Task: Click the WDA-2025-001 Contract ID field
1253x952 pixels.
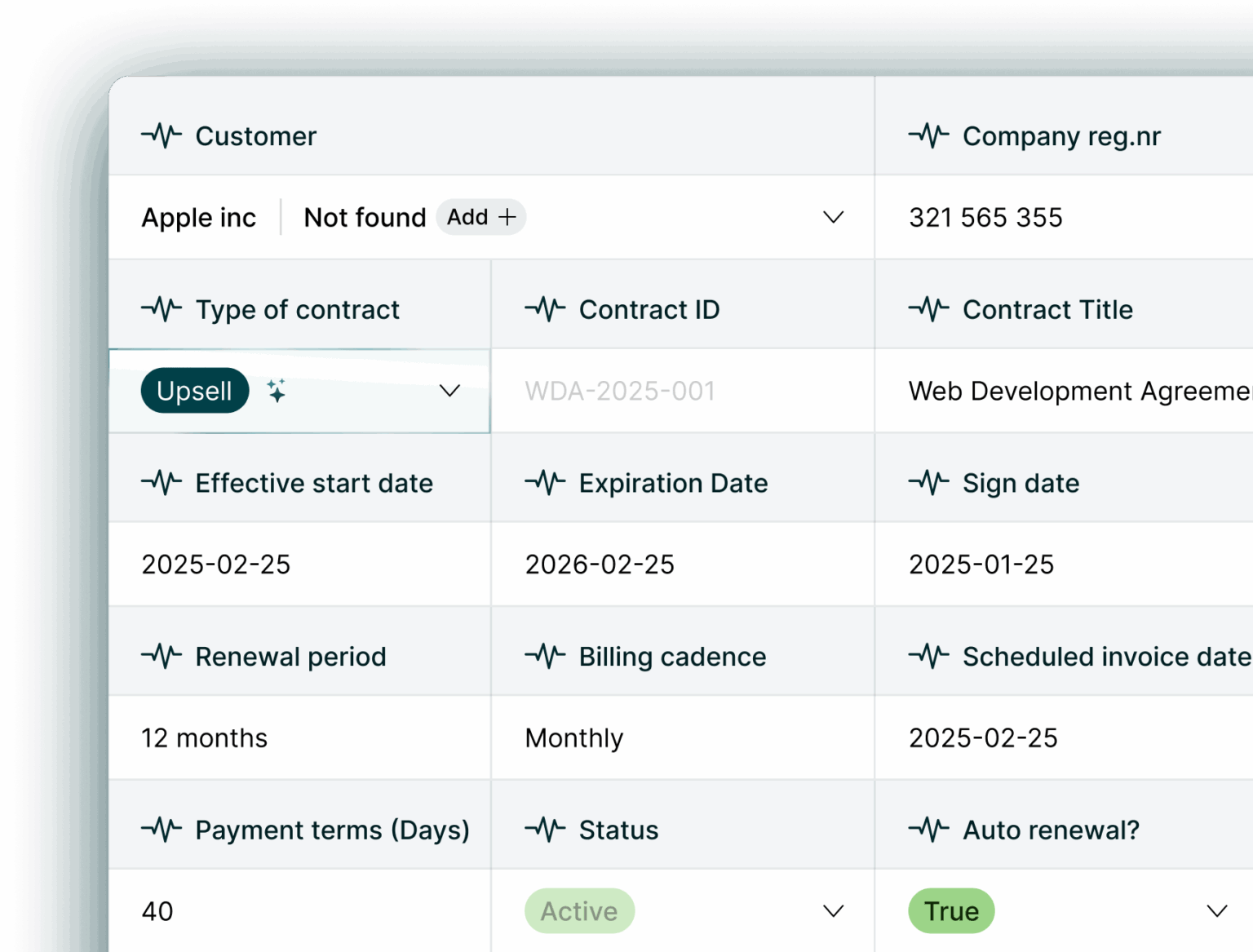Action: [620, 391]
